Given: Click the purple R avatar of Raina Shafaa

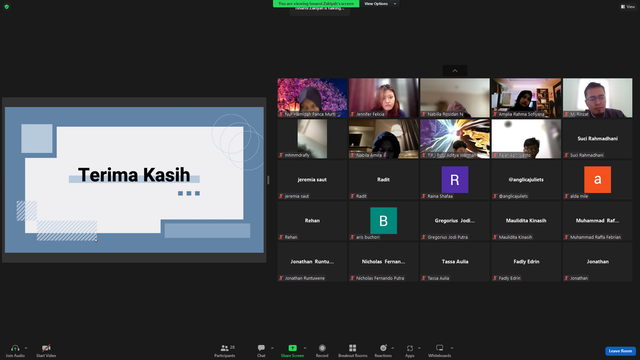Looking at the screenshot, I should tap(455, 180).
